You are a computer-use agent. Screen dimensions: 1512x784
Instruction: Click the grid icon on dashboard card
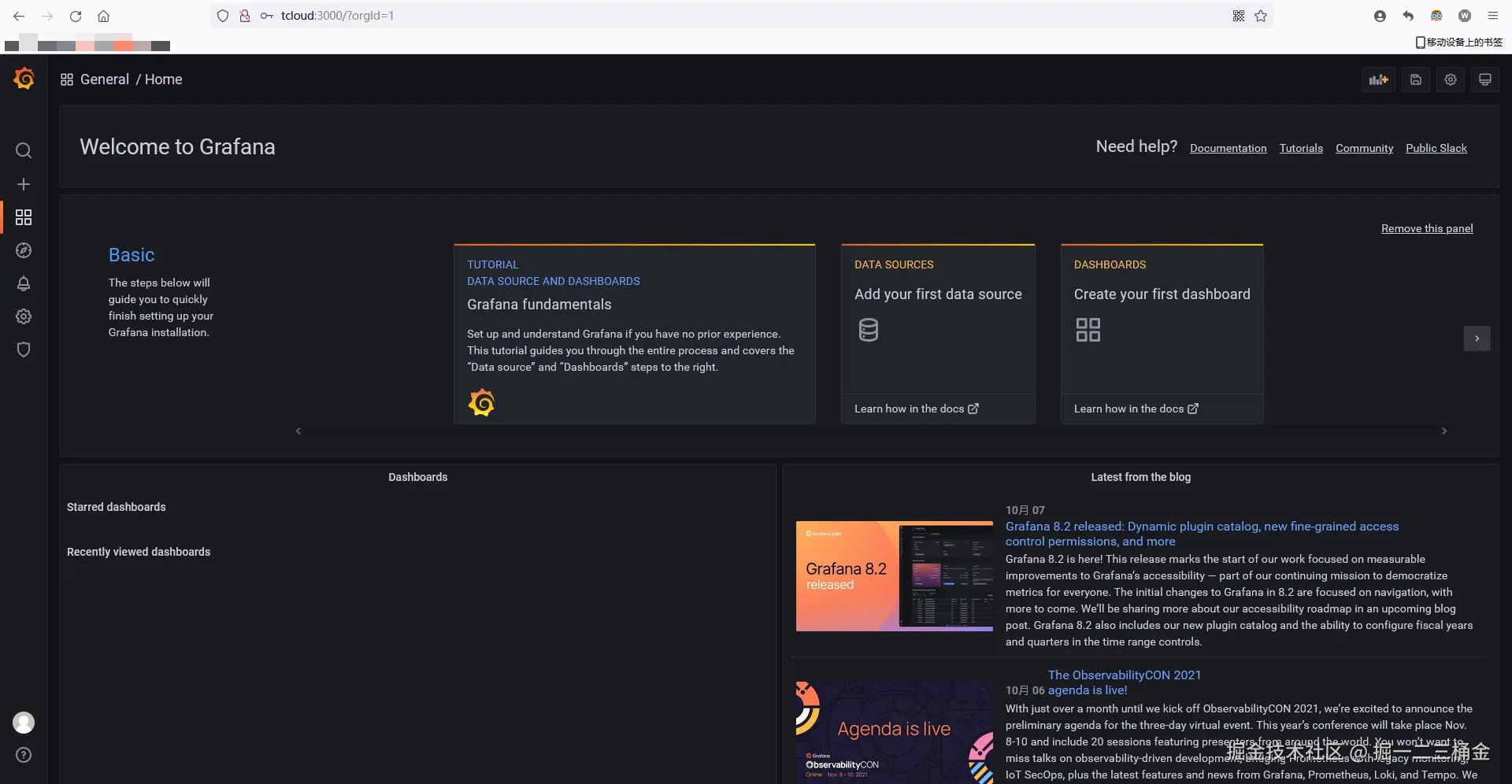click(x=1088, y=330)
